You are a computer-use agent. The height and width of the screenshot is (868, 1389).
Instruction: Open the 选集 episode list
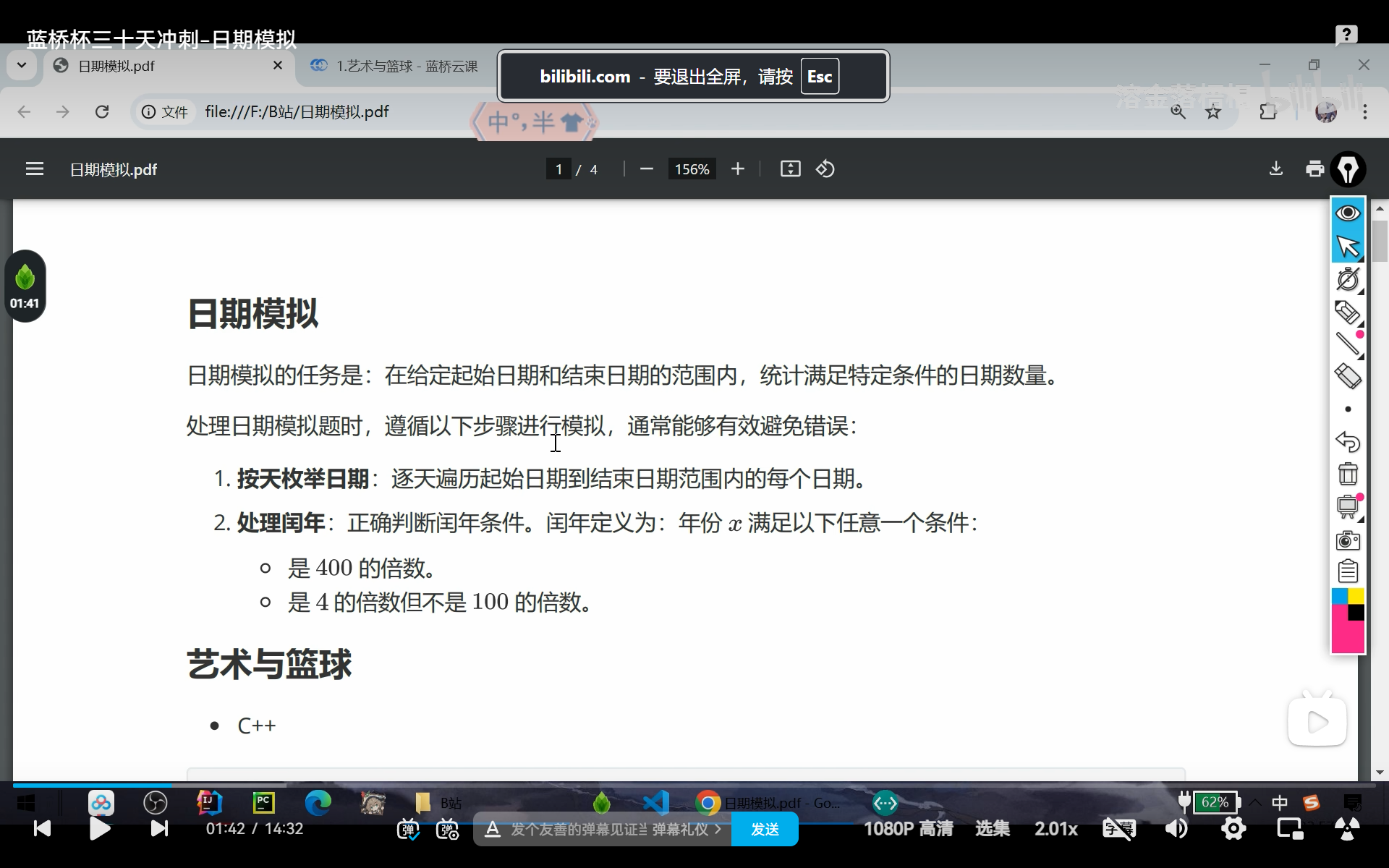click(x=992, y=829)
